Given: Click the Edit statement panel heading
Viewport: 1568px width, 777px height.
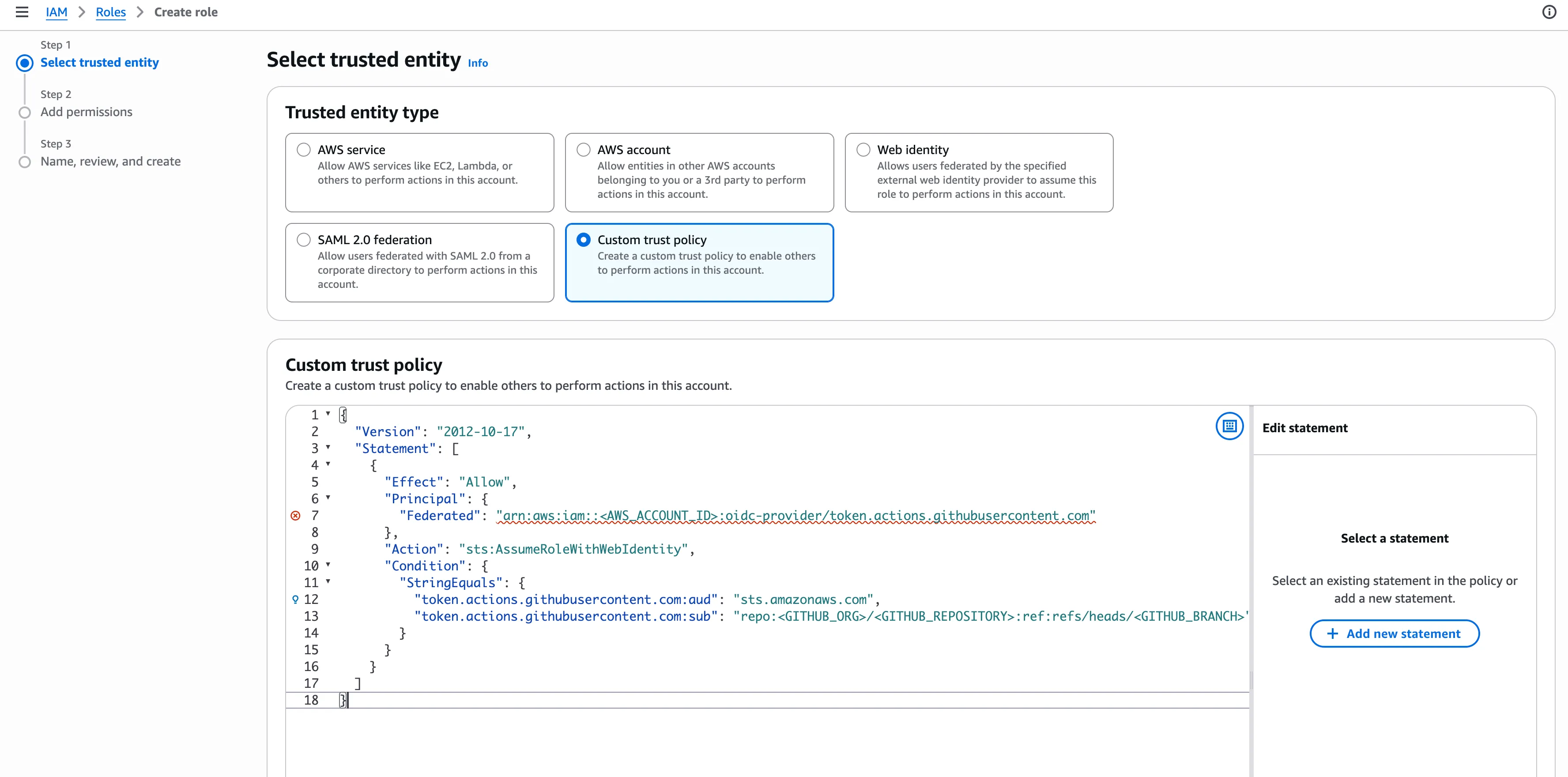Looking at the screenshot, I should [1305, 428].
